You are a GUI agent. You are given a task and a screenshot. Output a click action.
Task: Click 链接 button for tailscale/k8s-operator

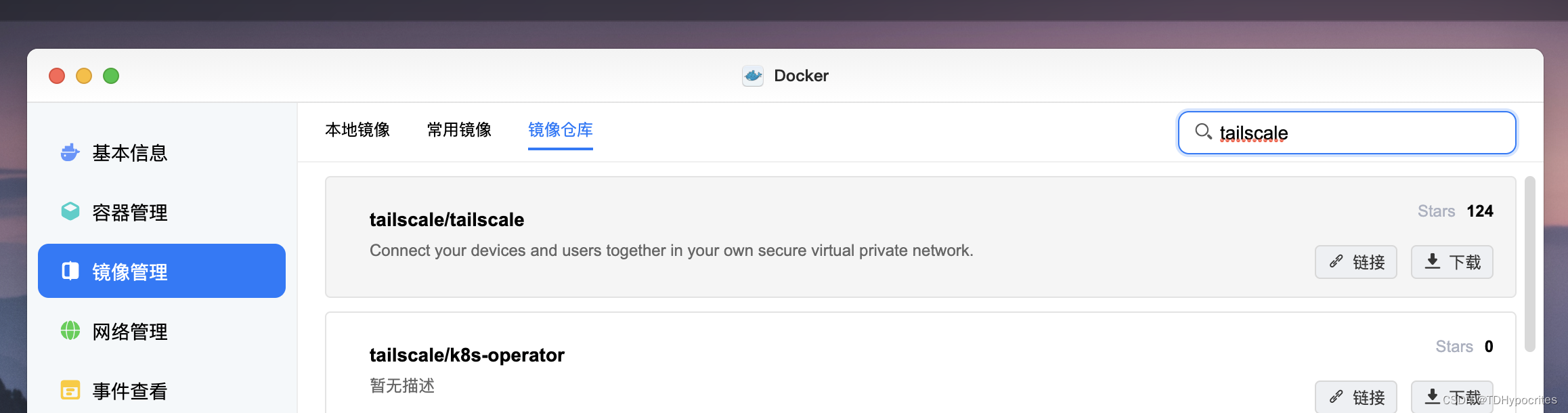tap(1356, 397)
